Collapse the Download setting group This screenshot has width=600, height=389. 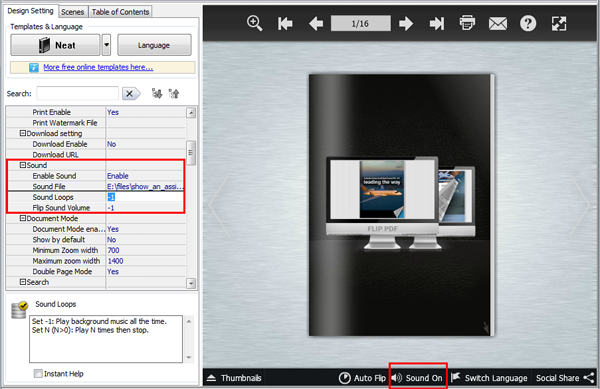[x=23, y=133]
